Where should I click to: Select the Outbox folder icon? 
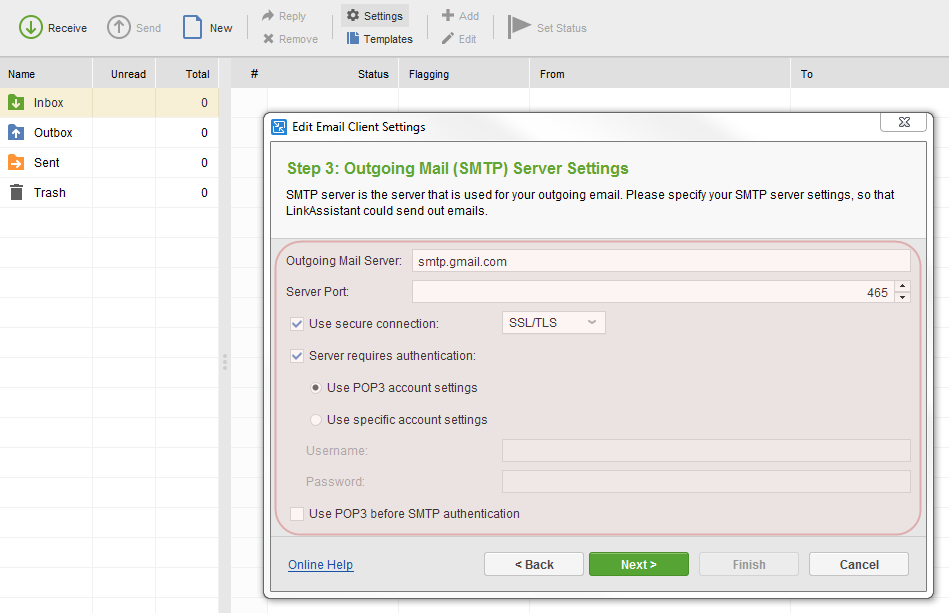[x=16, y=133]
